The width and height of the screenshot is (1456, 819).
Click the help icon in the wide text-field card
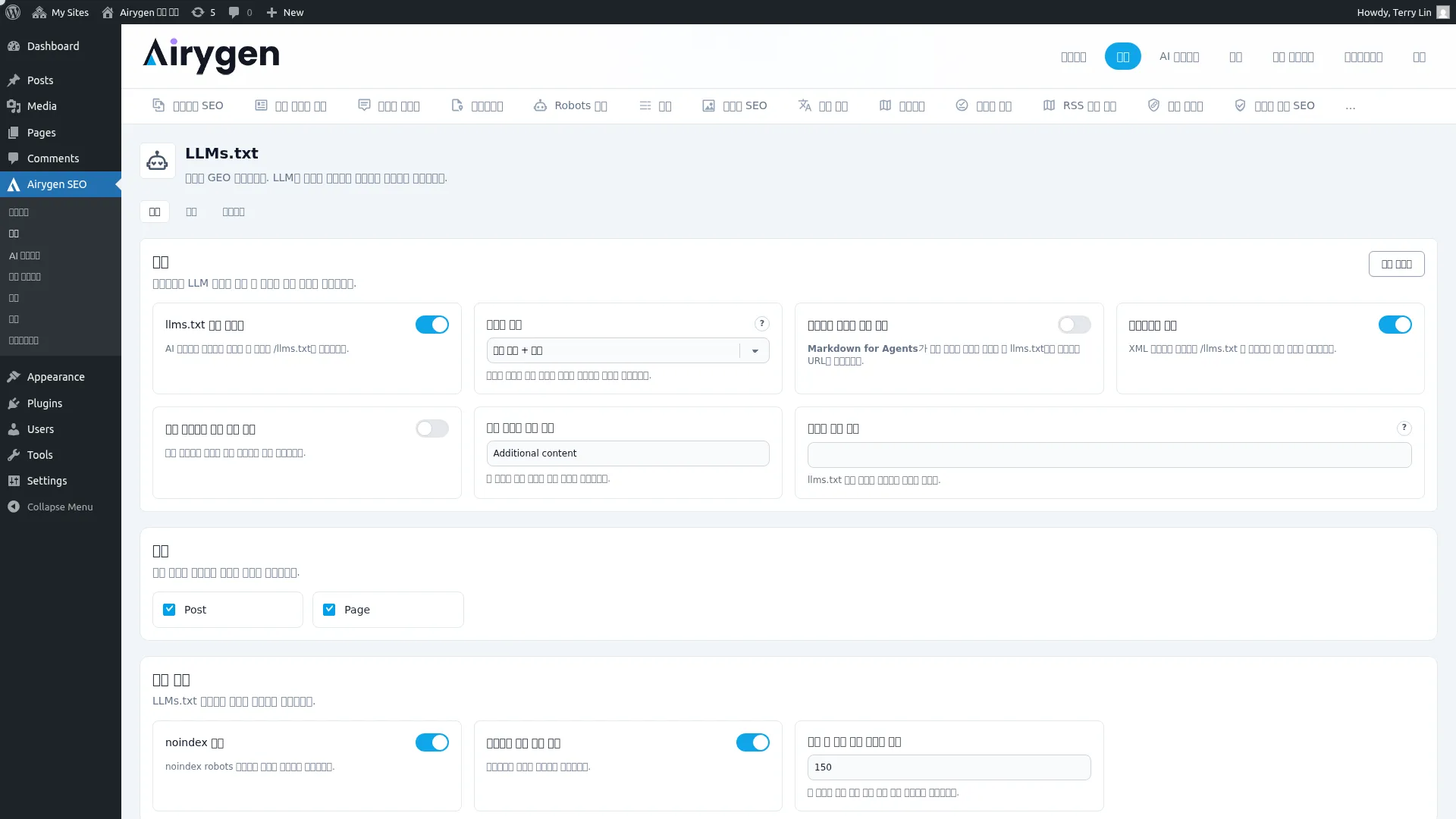click(1404, 428)
